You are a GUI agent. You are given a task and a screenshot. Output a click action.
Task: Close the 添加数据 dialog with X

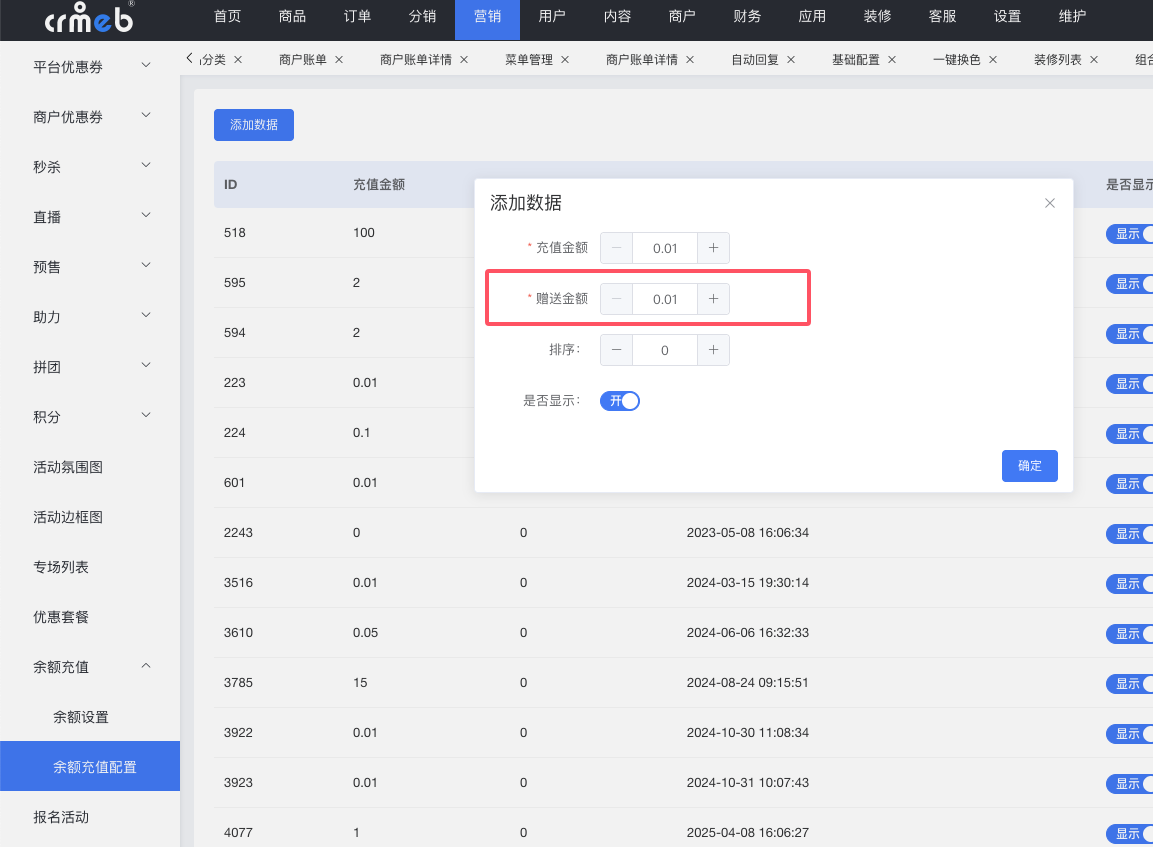click(1049, 203)
